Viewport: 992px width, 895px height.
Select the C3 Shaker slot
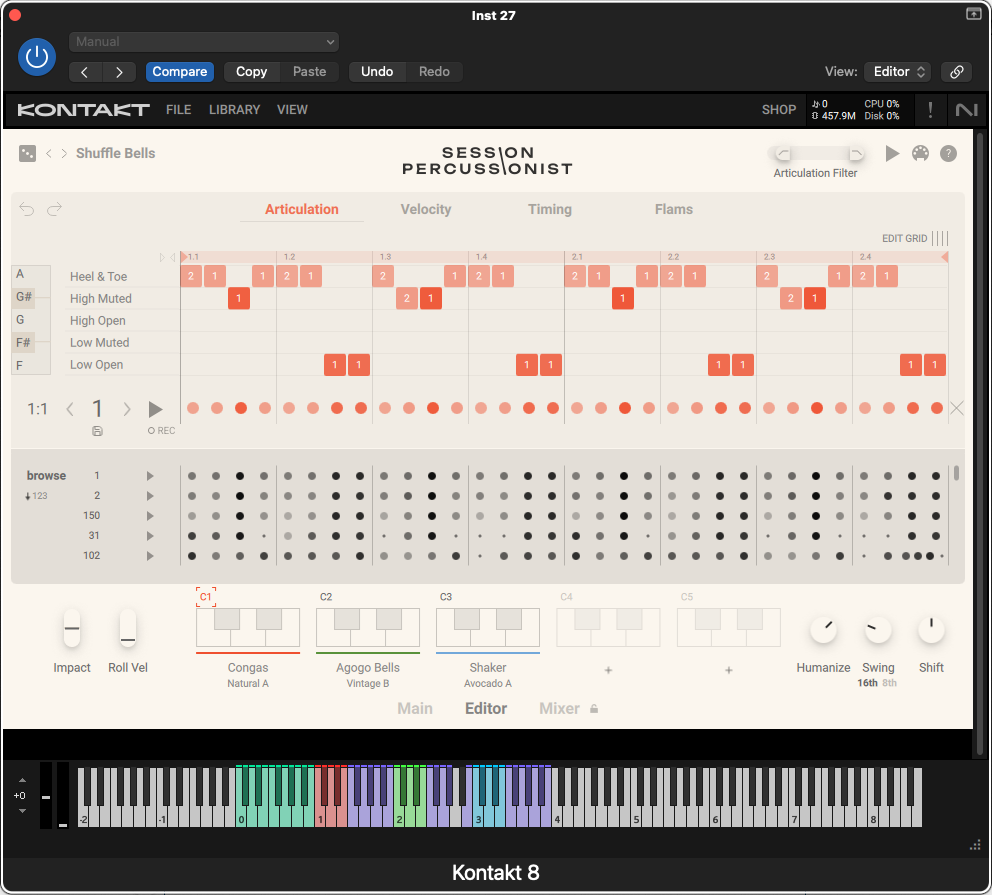click(488, 628)
